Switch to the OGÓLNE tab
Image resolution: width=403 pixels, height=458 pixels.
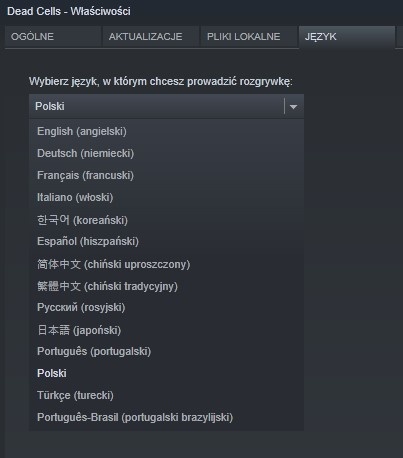pyautogui.click(x=53, y=37)
